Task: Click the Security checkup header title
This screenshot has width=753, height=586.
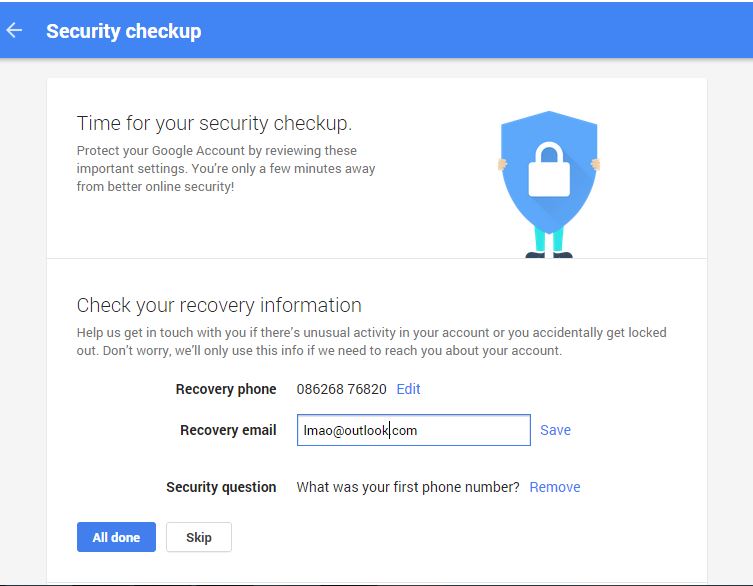Action: click(x=123, y=31)
